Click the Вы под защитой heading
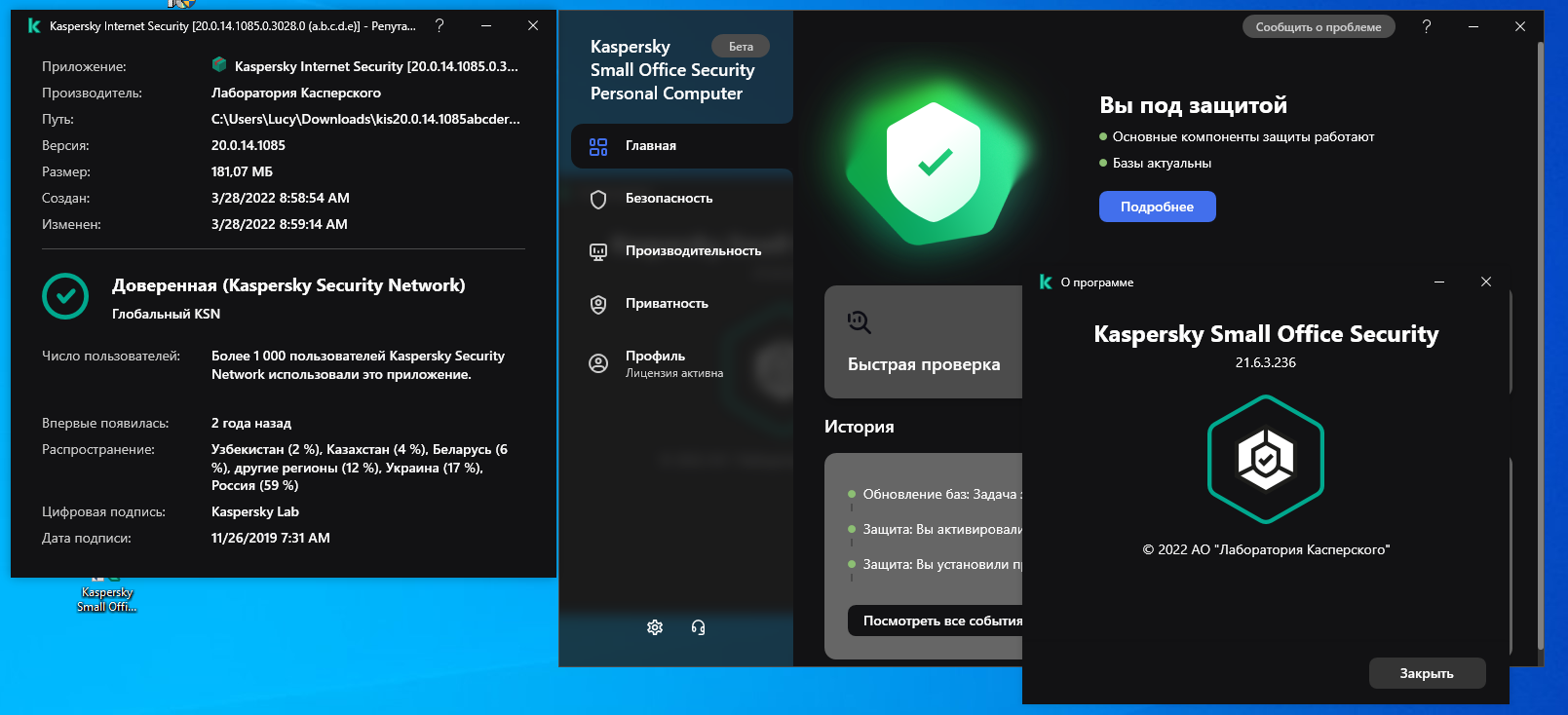Screen dimensions: 1568x715 [1193, 105]
